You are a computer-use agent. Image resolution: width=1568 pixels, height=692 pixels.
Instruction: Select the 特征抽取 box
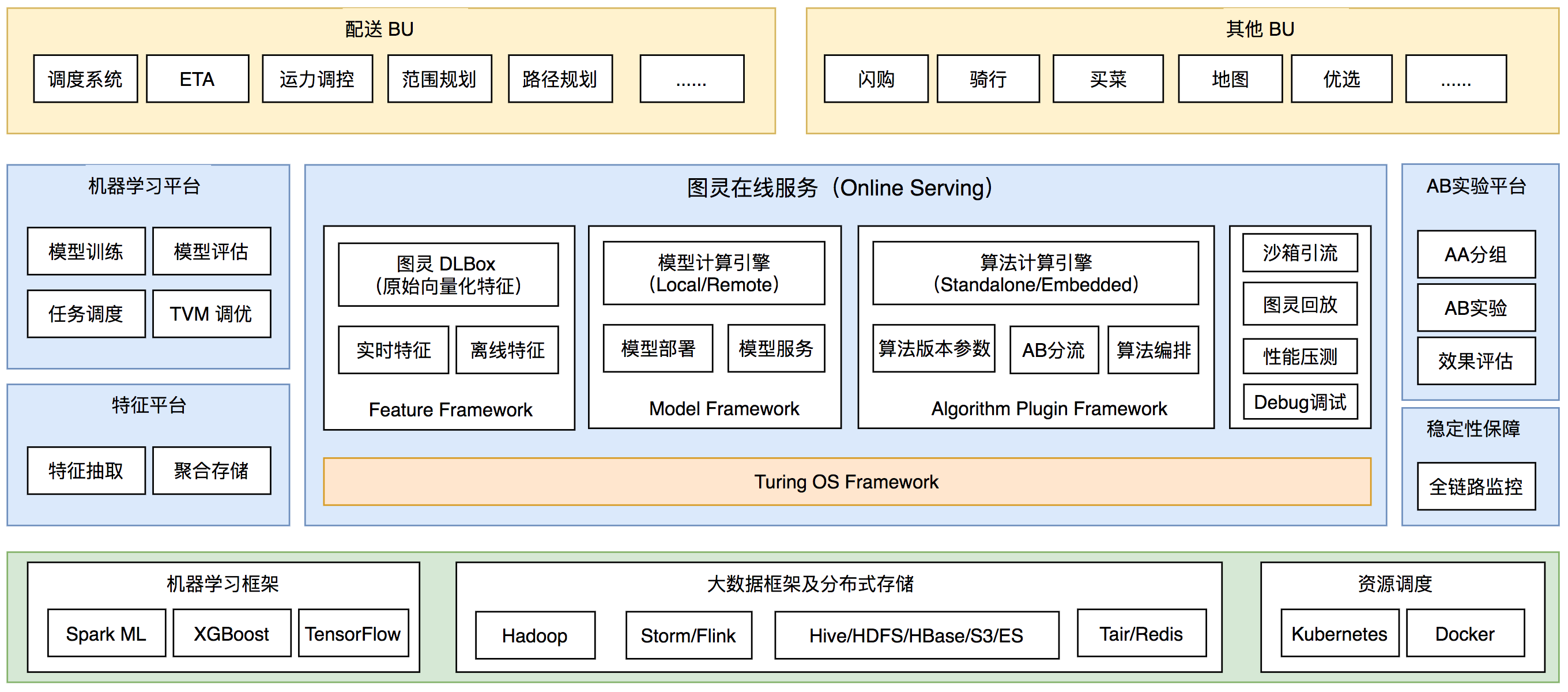tap(86, 471)
